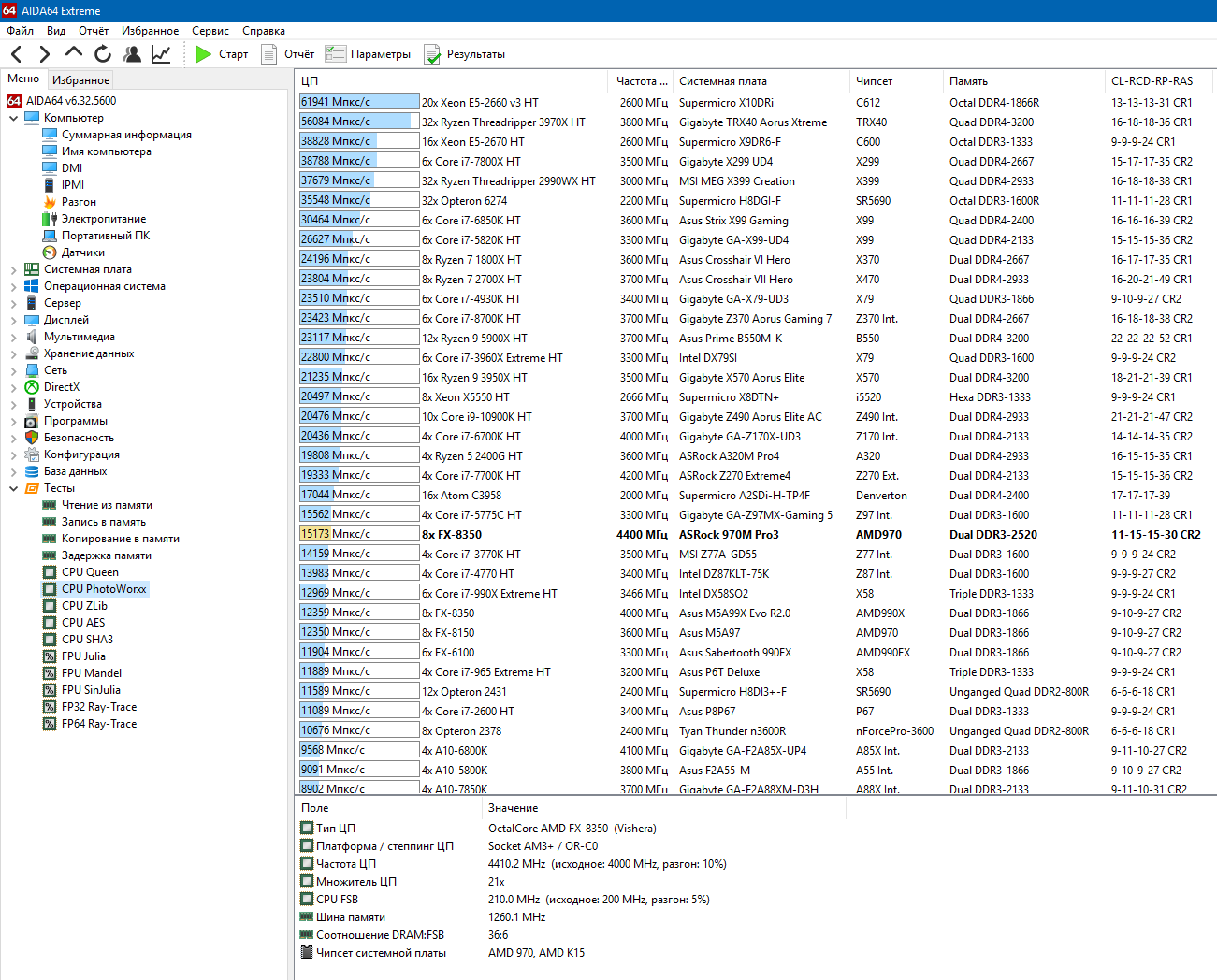The image size is (1217, 980).
Task: Start the benchmark with the Старт button
Action: (x=222, y=54)
